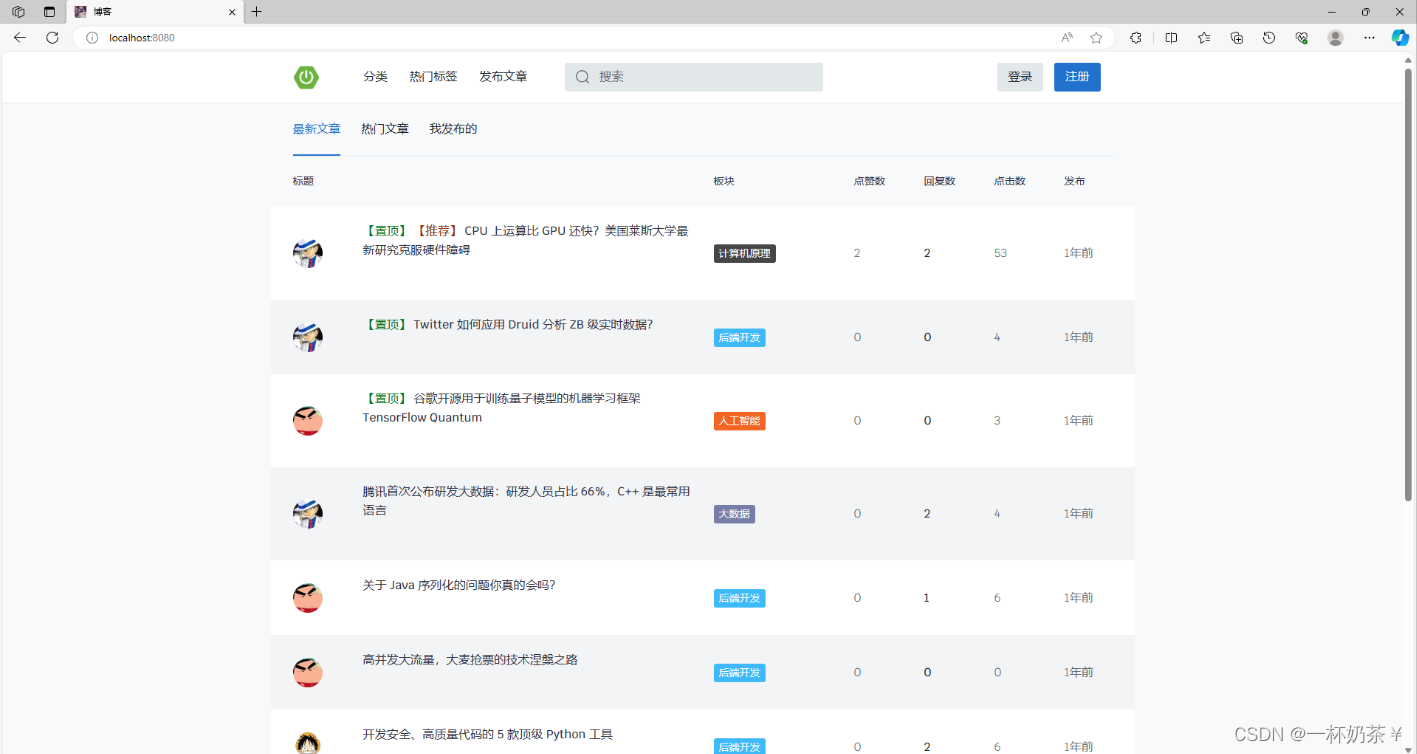
Task: Close the 博客 browser tab
Action: click(x=232, y=12)
